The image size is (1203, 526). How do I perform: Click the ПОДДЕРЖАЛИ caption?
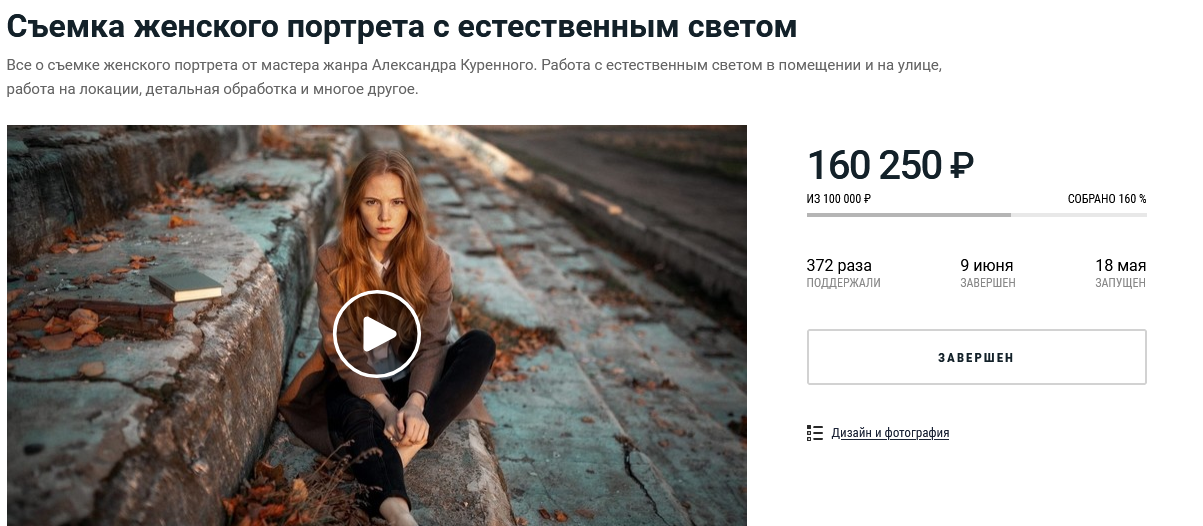[844, 283]
